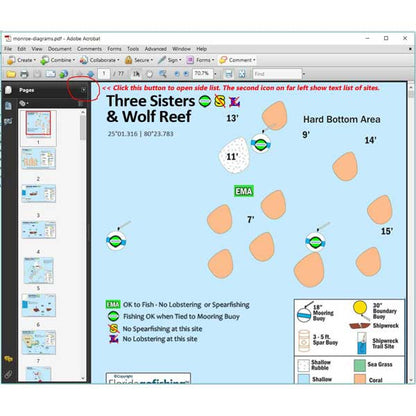The width and height of the screenshot is (416, 416).
Task: Open the Comments panel icon at bottom left
Action: [x=8, y=359]
